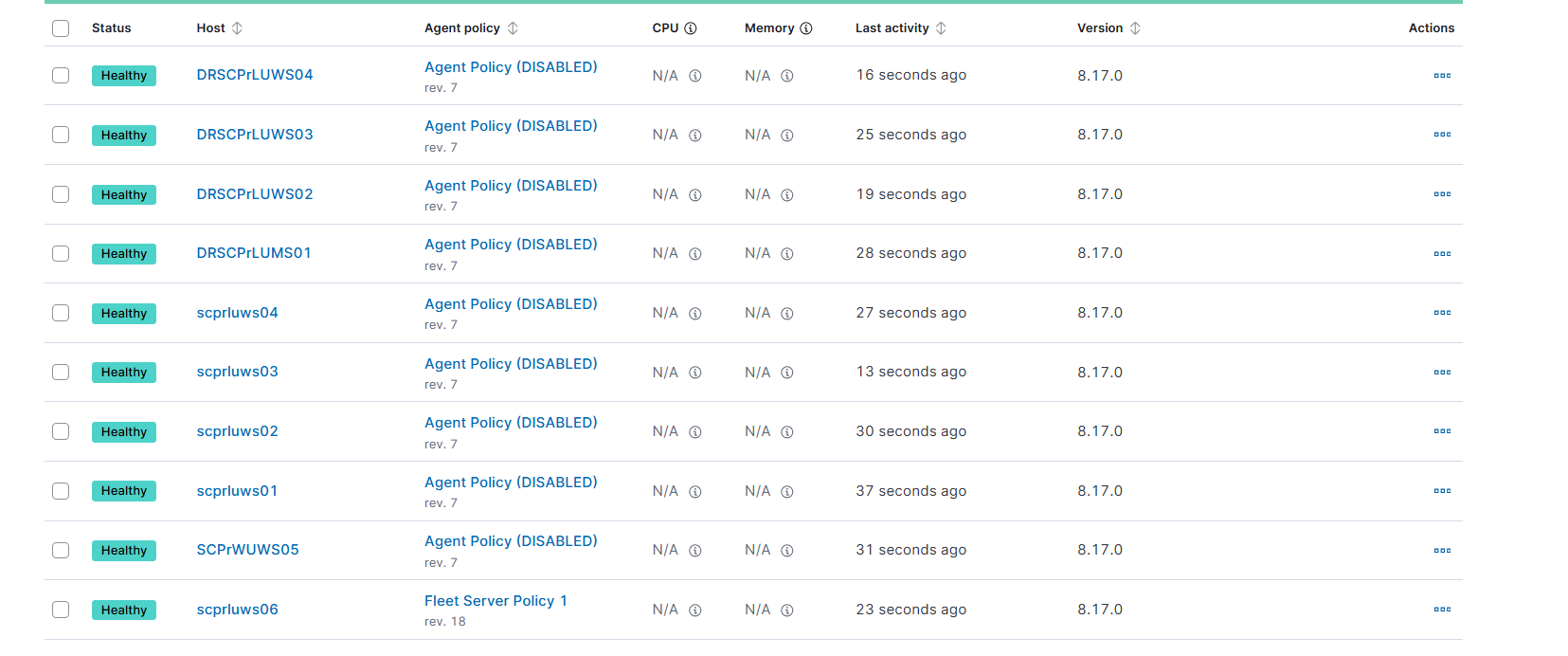Image resolution: width=1568 pixels, height=656 pixels.
Task: Click CPU N/A info icon for scprluws03
Action: pyautogui.click(x=695, y=373)
